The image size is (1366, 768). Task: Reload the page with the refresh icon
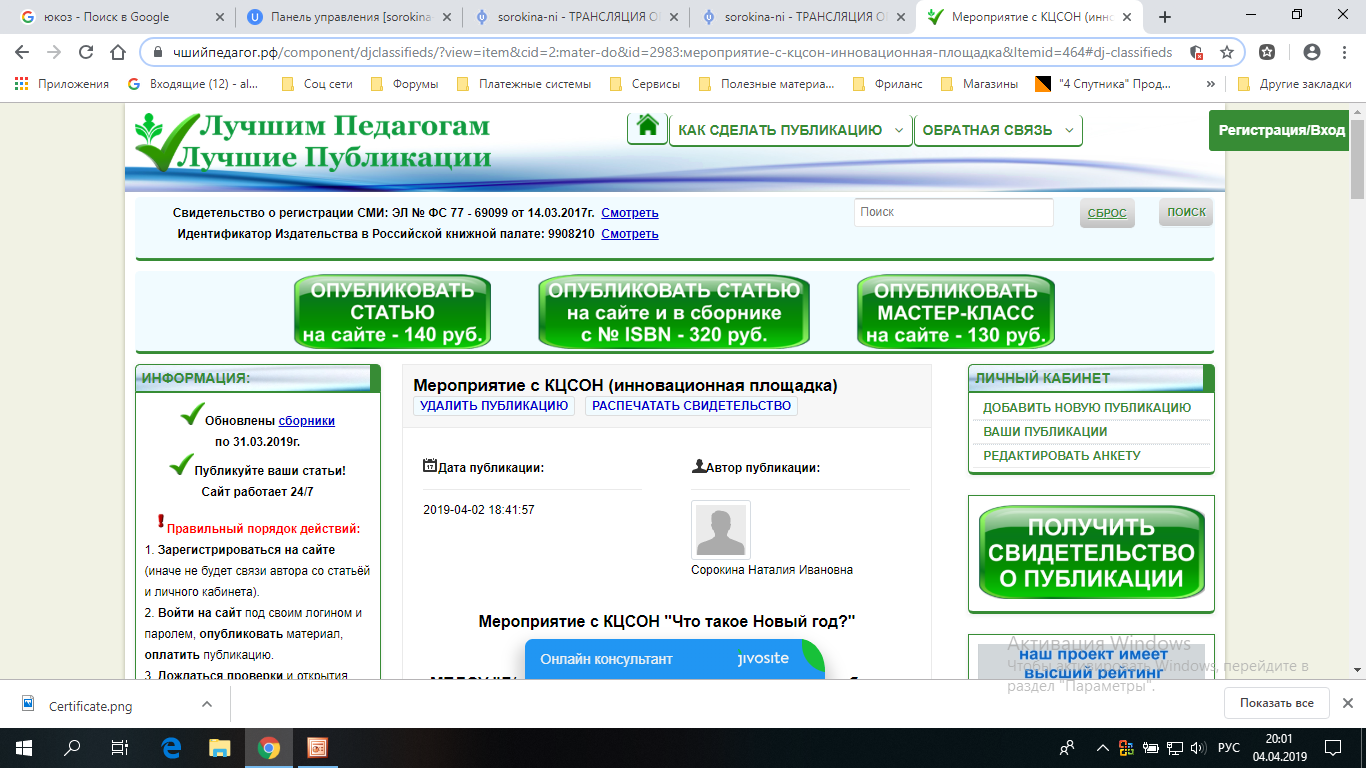click(x=86, y=52)
